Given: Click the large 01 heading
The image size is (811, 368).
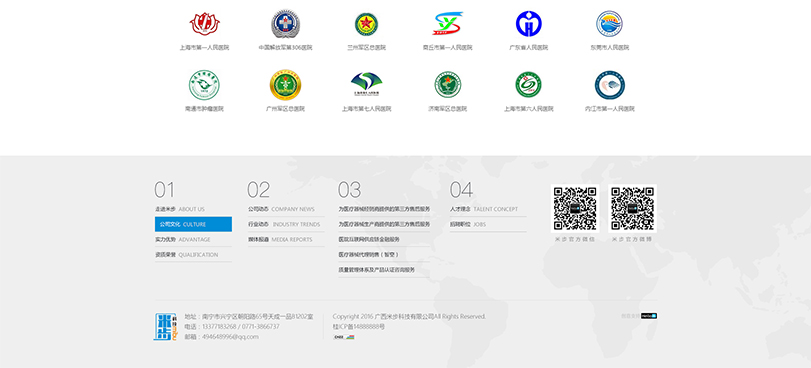Looking at the screenshot, I should point(164,190).
